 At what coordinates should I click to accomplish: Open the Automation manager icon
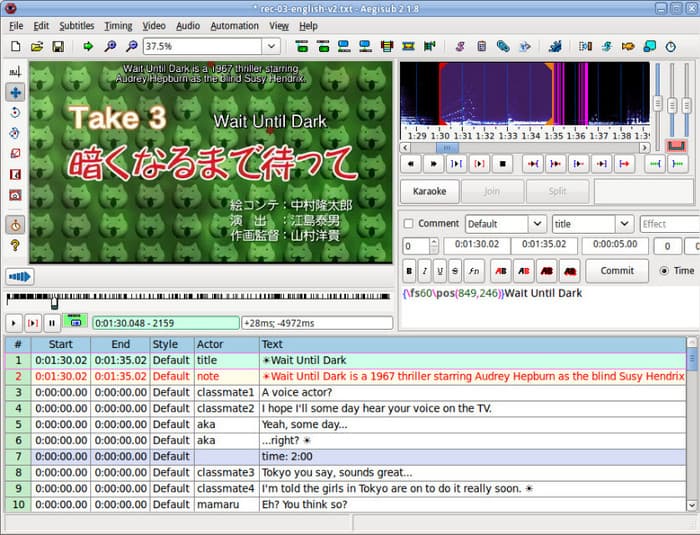tap(555, 46)
